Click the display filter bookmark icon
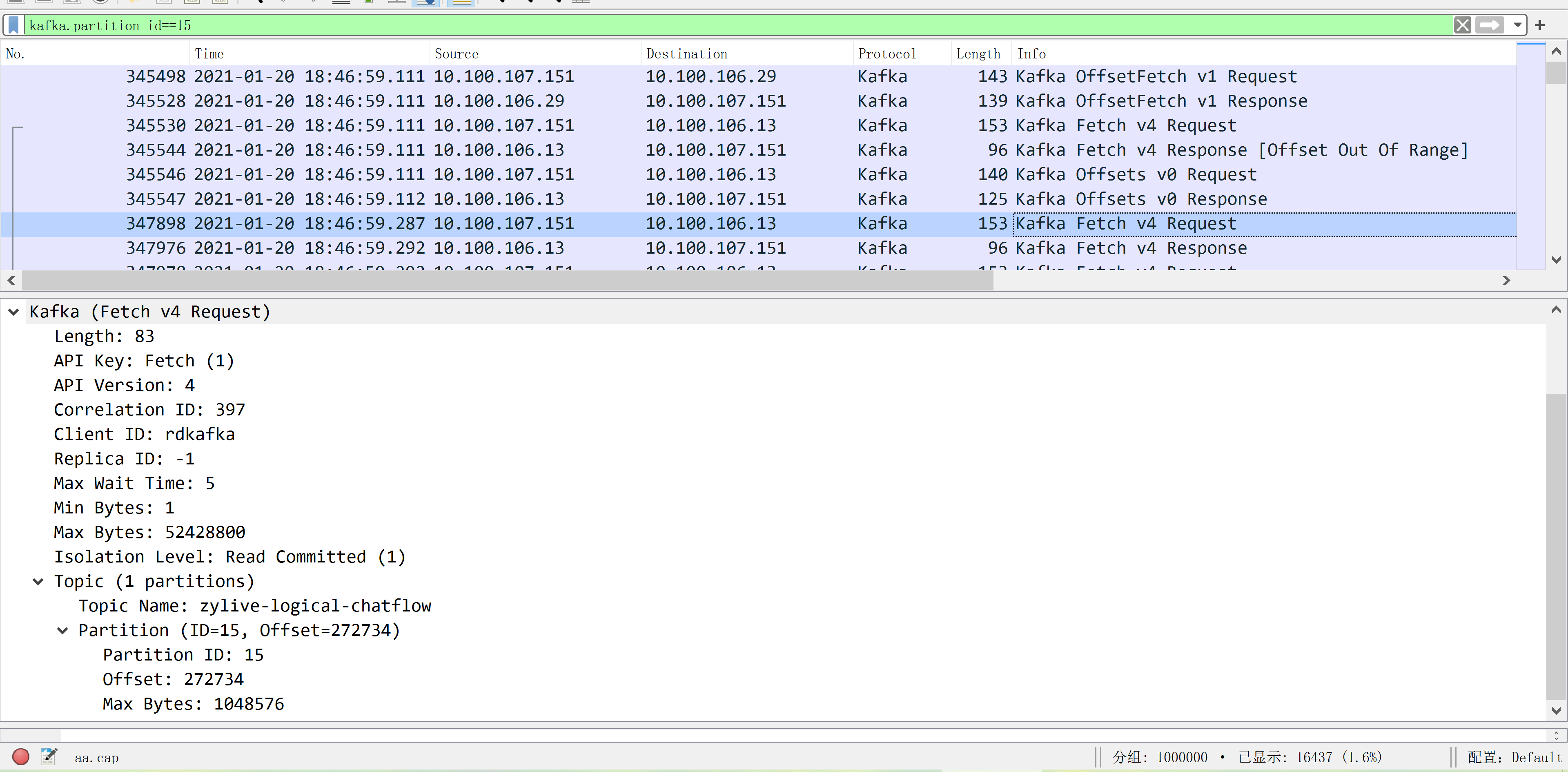The image size is (1568, 772). pos(13,25)
